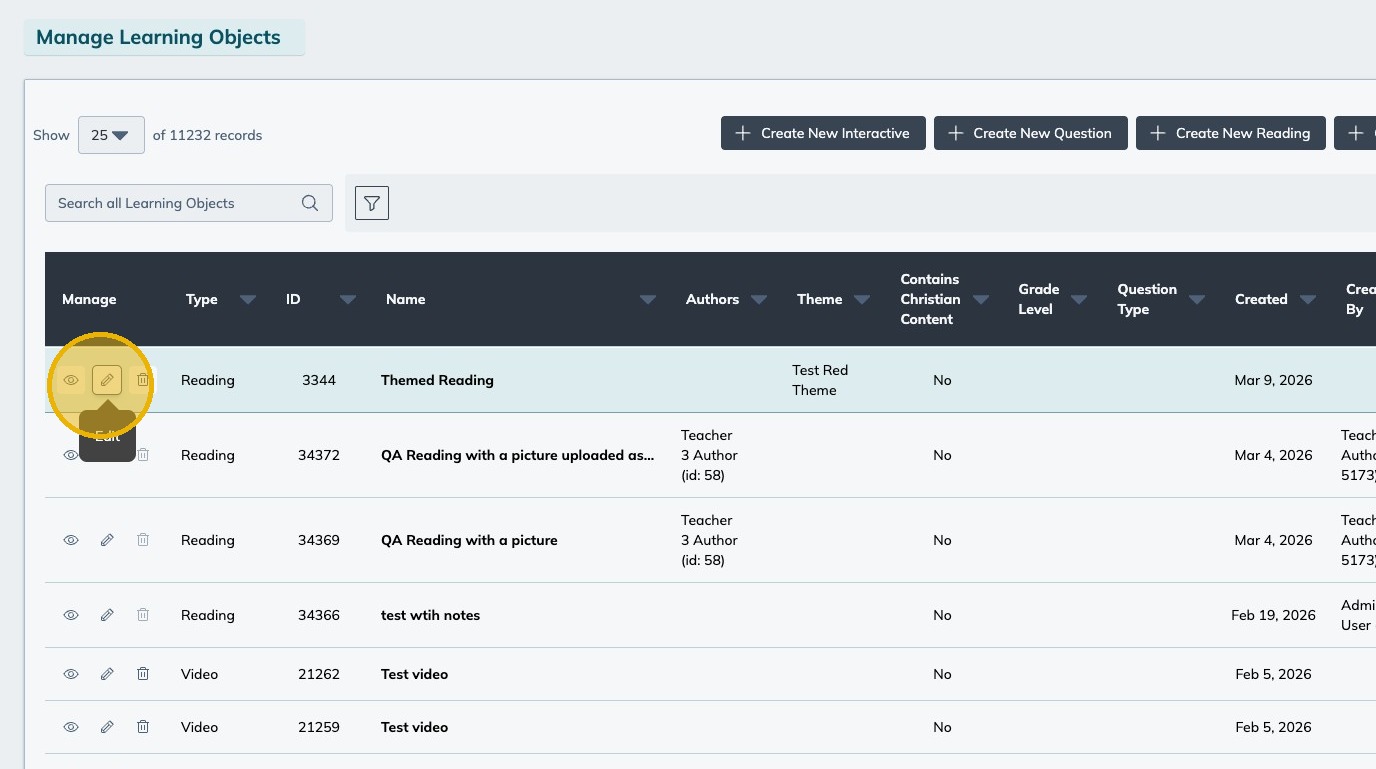Open the Show 25 records dropdown
1376x769 pixels.
(111, 135)
